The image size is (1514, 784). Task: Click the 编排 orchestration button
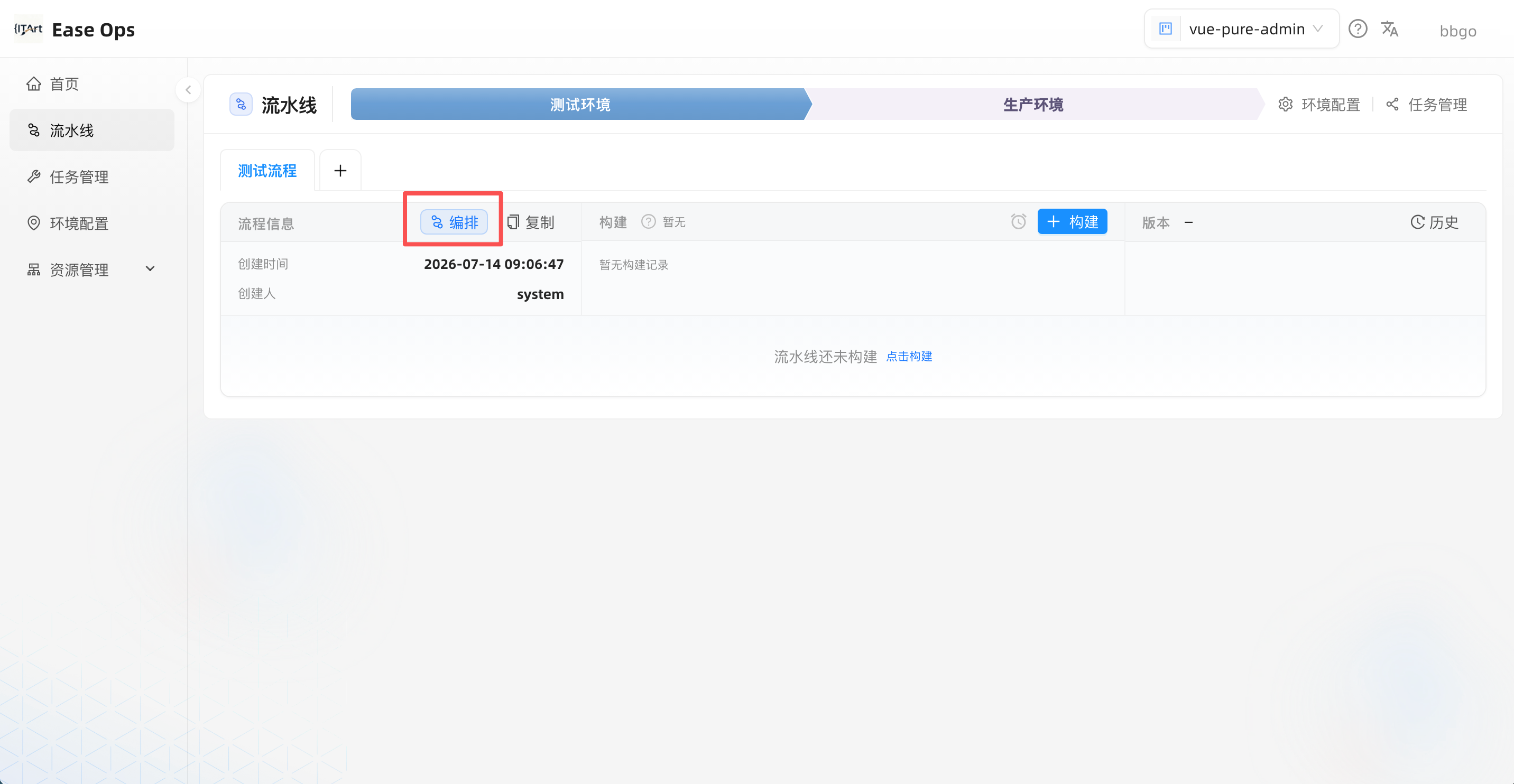tap(454, 222)
